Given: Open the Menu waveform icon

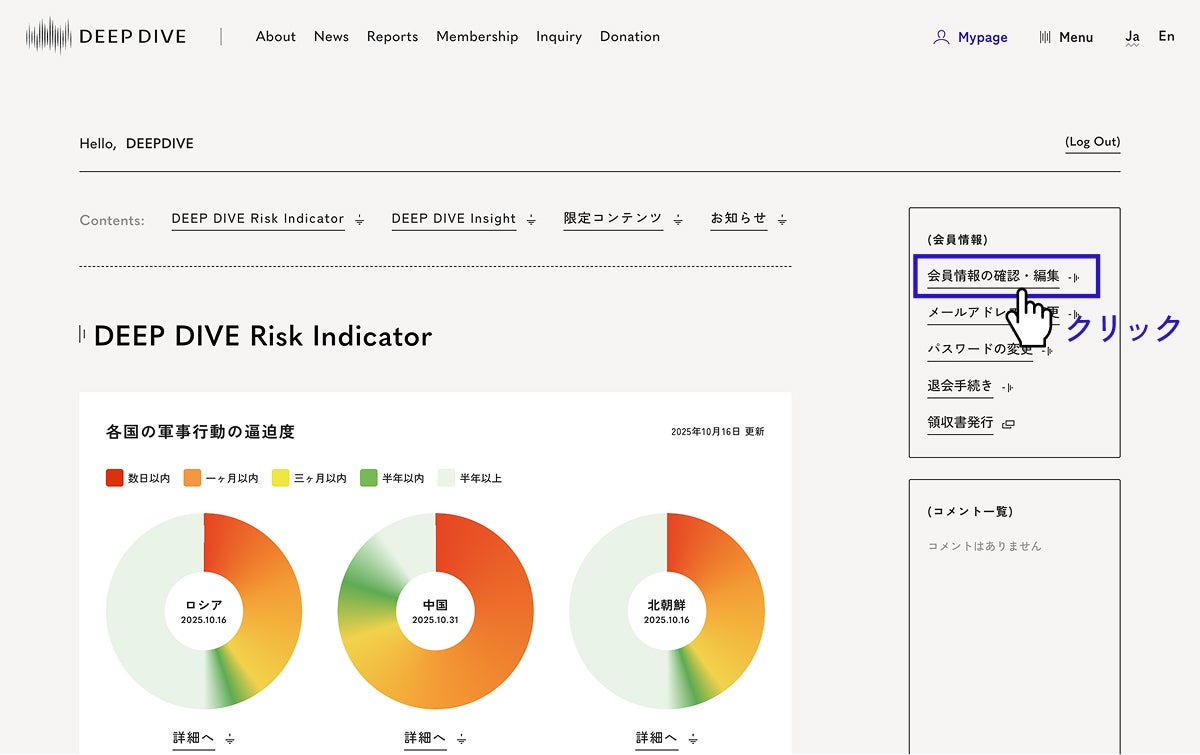Looking at the screenshot, I should [x=1045, y=37].
